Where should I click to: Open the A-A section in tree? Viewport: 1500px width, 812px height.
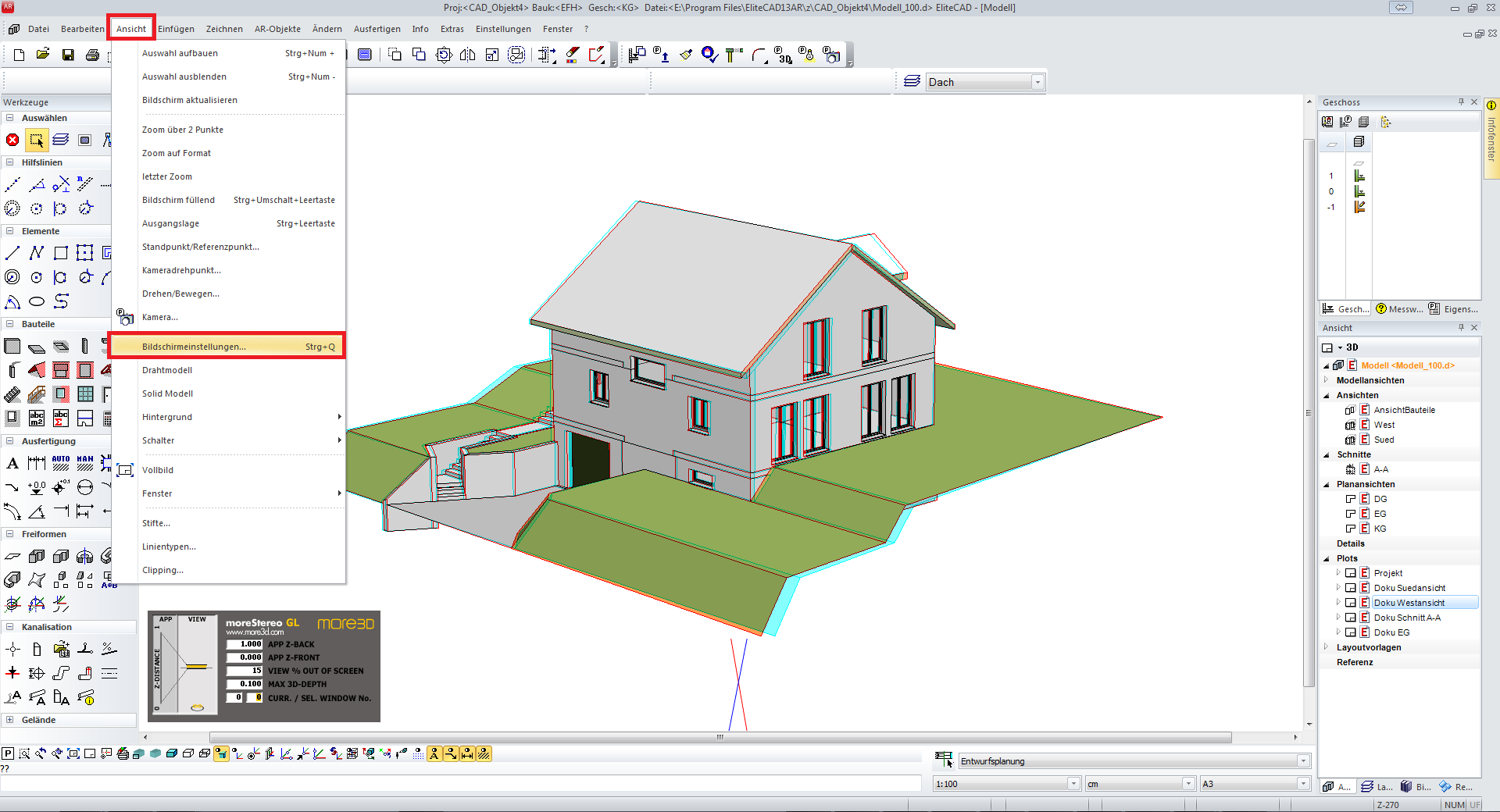click(1381, 469)
